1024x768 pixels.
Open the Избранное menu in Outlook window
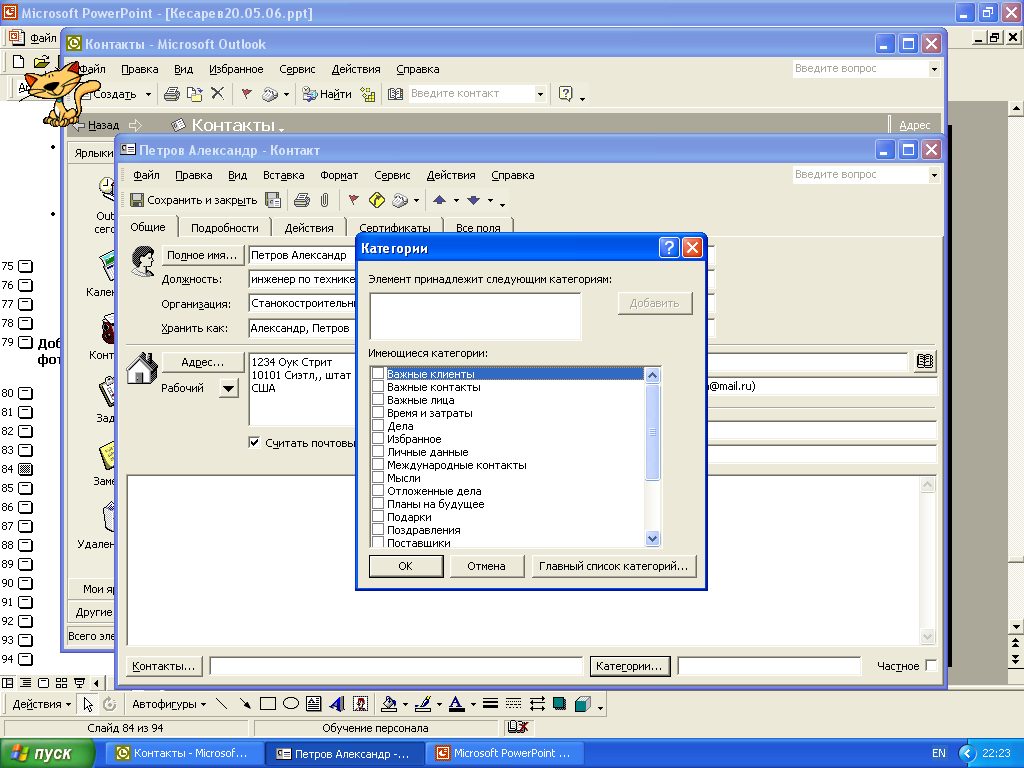tap(236, 69)
